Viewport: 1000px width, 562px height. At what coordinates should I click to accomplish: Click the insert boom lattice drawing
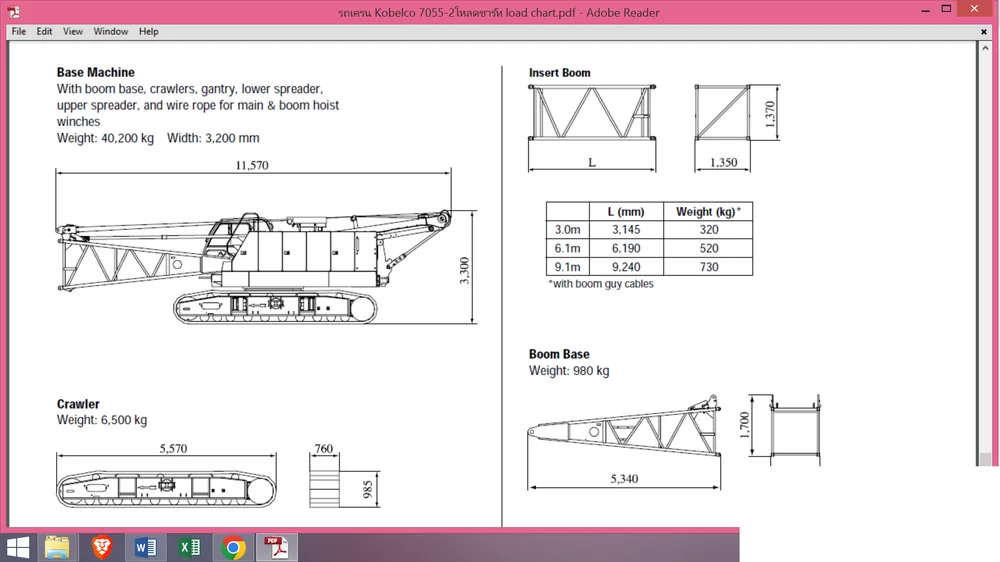592,112
